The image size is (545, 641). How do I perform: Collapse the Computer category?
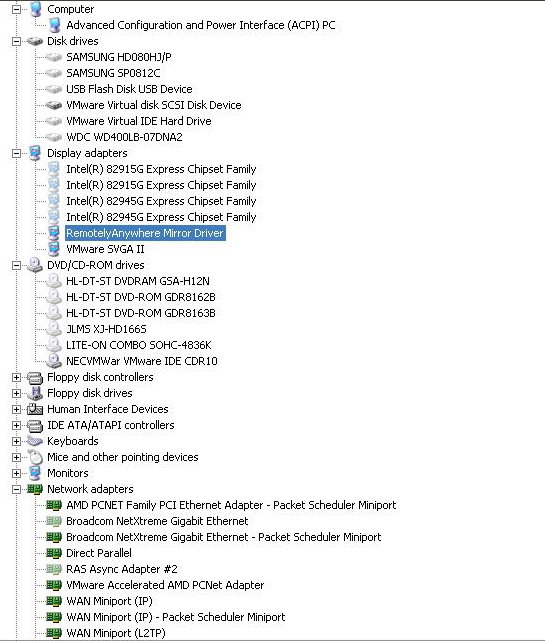coord(16,9)
